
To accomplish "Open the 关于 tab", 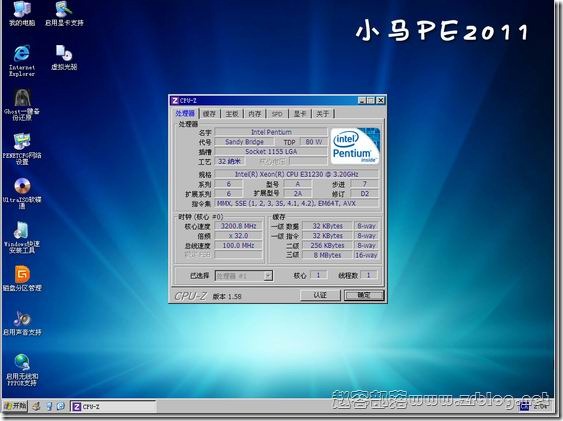I will (x=322, y=114).
